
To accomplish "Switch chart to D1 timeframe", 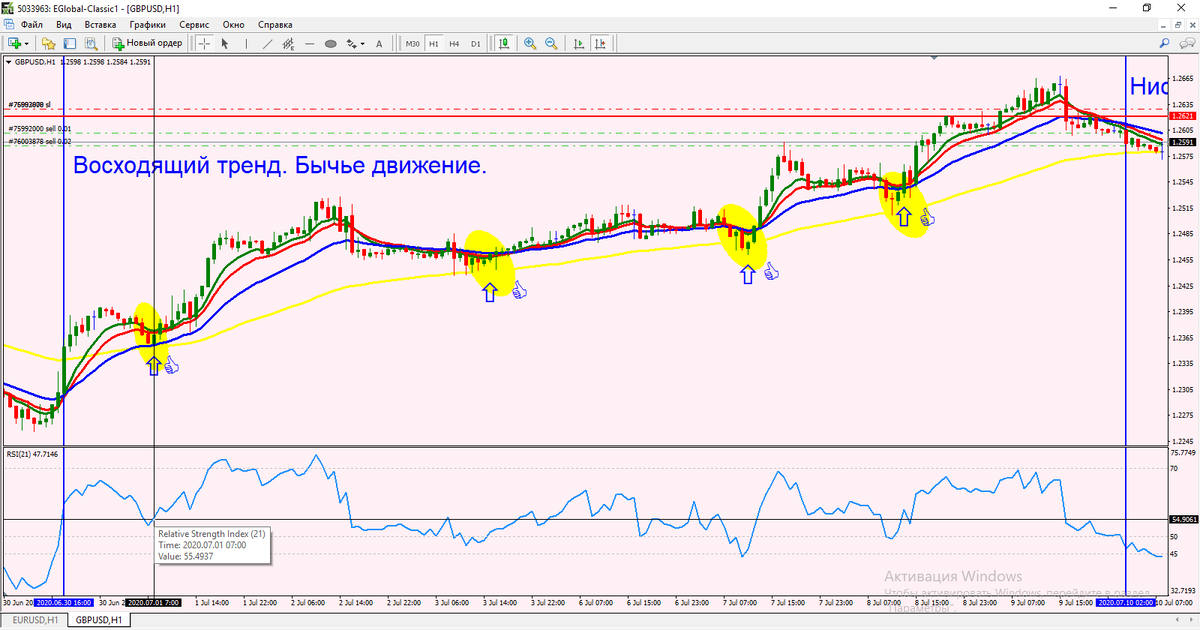I will [475, 43].
